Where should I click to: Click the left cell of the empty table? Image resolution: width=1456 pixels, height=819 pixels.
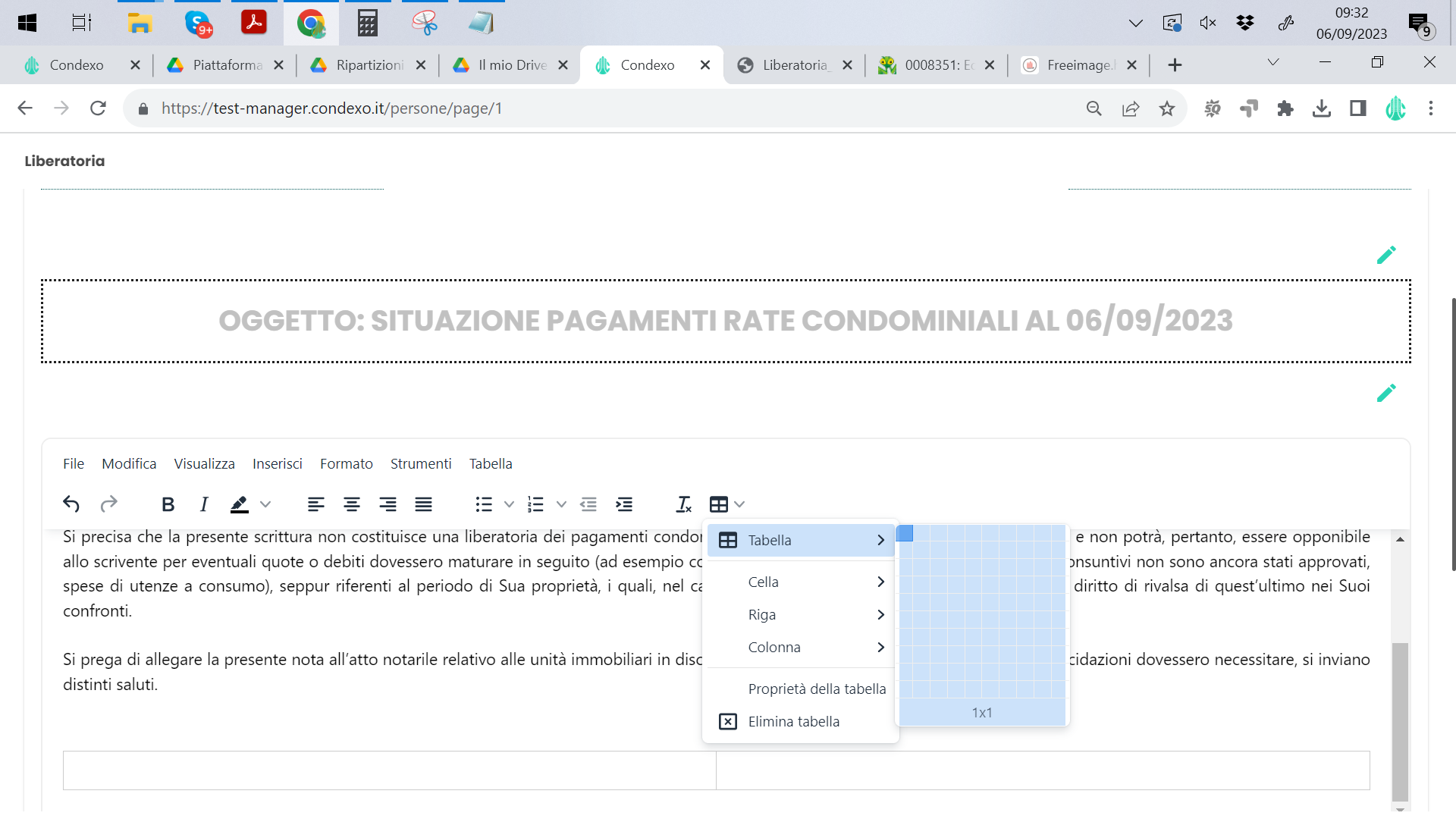coord(390,770)
